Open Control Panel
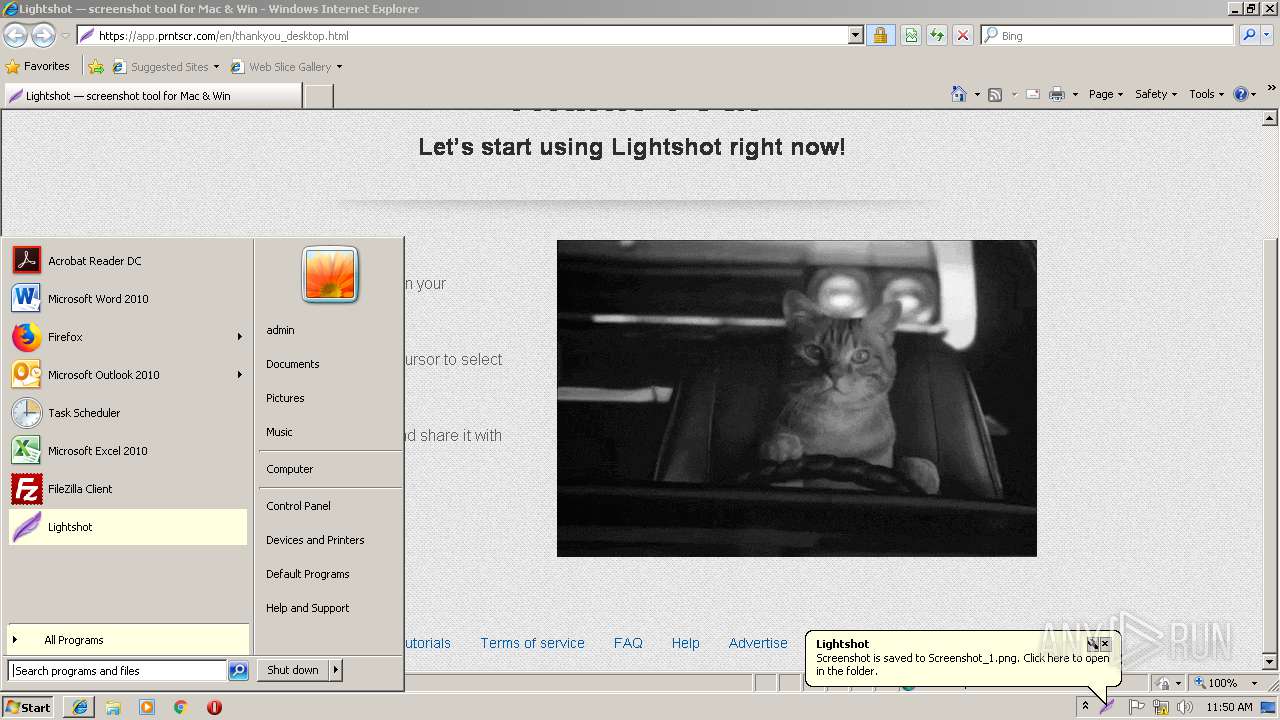 click(298, 506)
